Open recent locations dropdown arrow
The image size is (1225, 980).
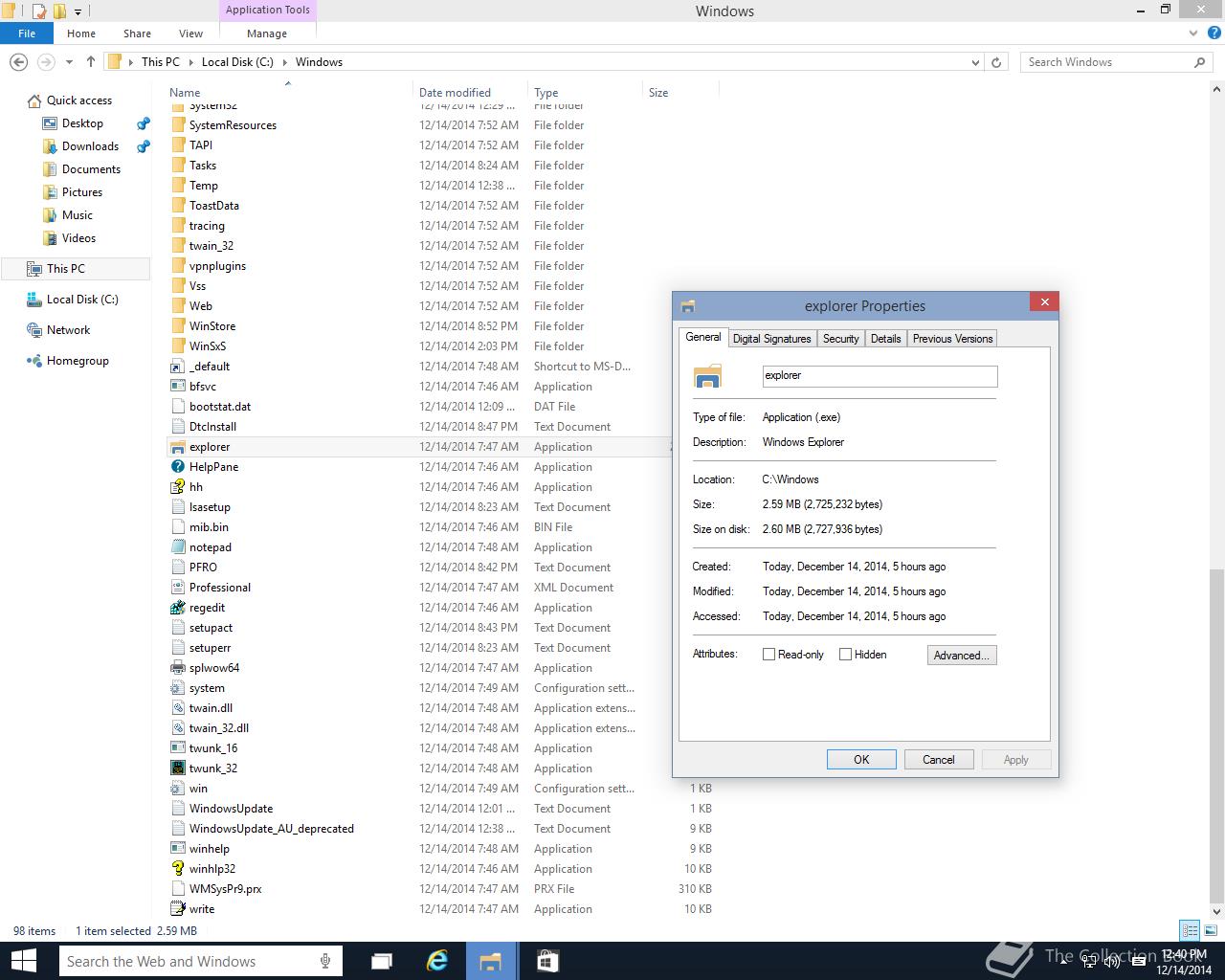[69, 62]
